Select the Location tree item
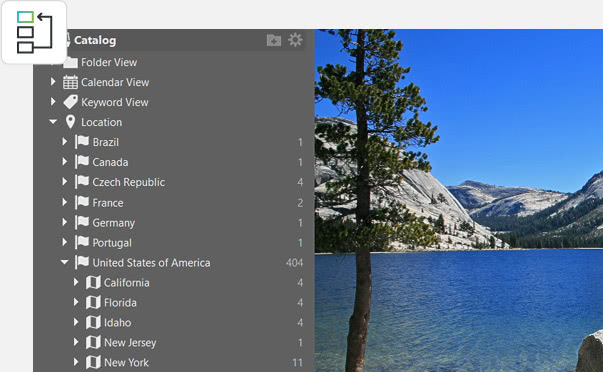The image size is (603, 372). tap(102, 122)
